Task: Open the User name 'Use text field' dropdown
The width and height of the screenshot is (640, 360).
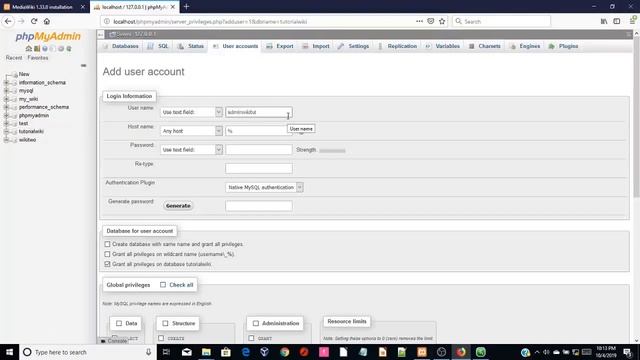Action: [191, 112]
